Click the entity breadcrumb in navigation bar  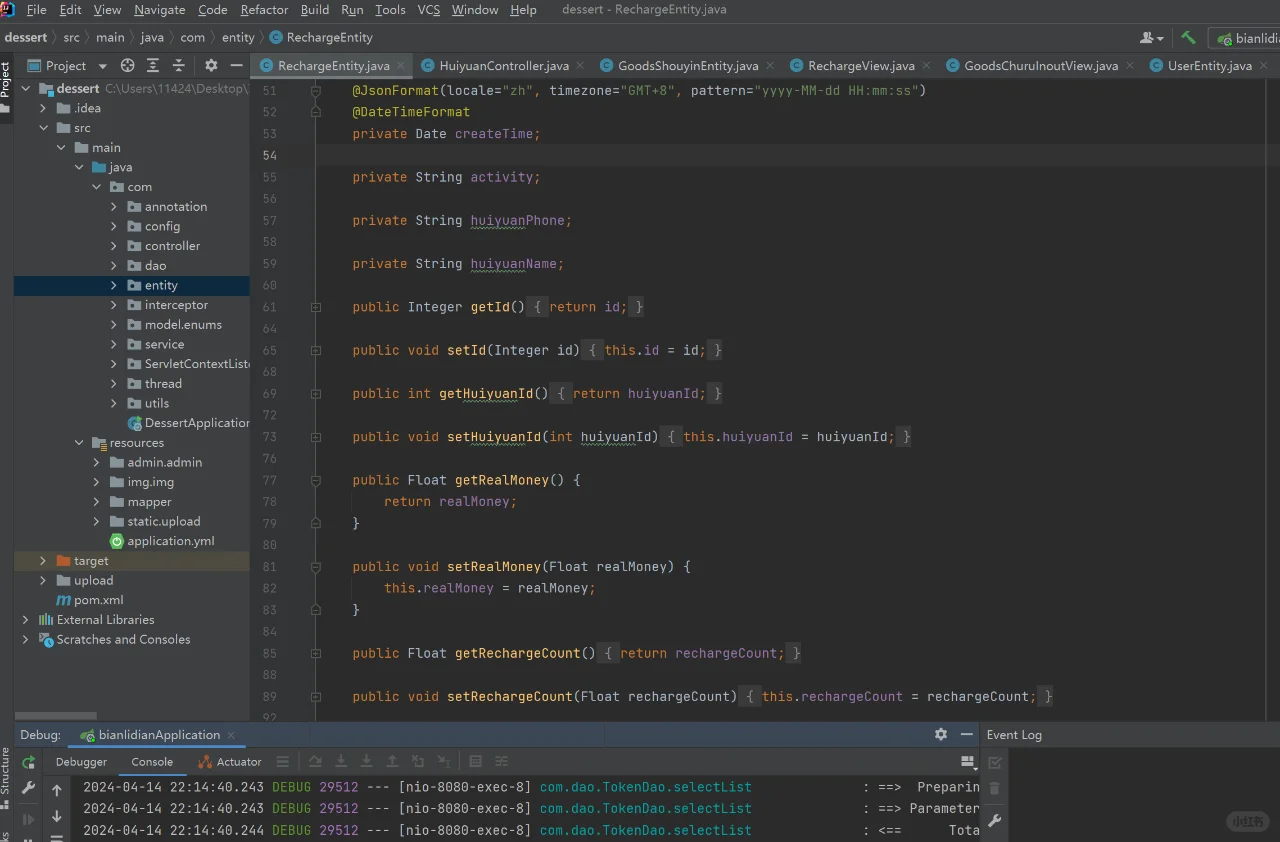point(238,37)
